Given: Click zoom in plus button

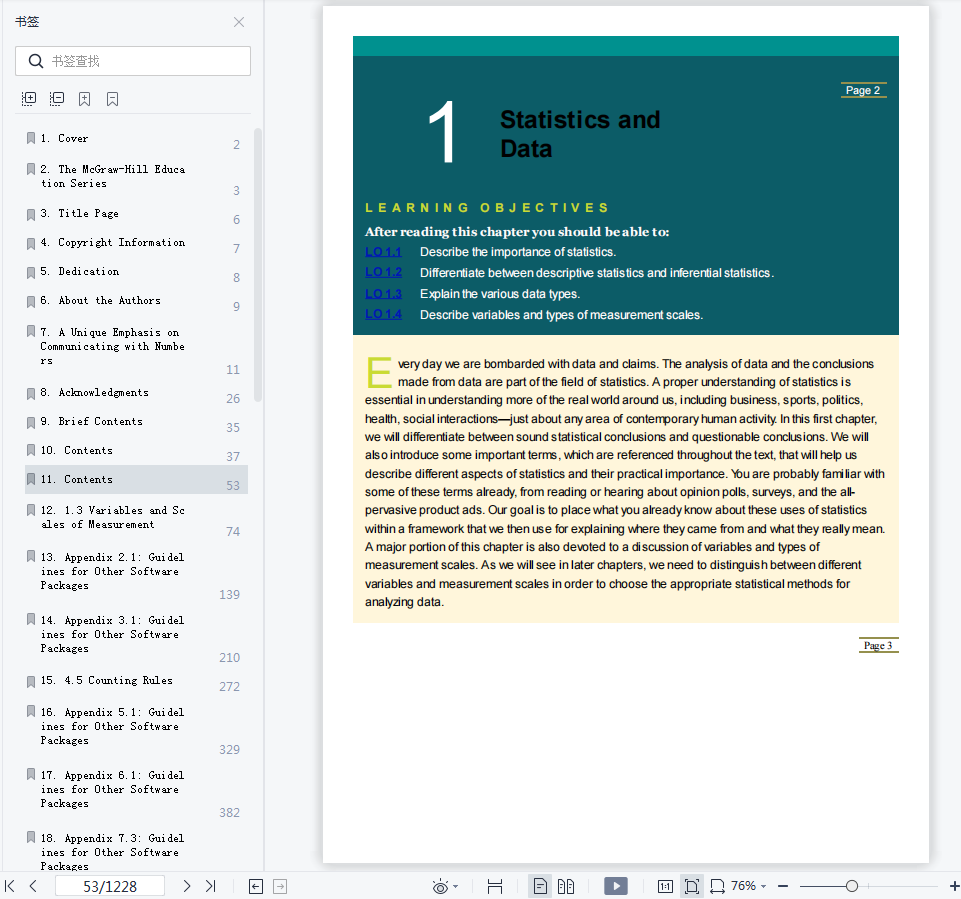Looking at the screenshot, I should [954, 886].
